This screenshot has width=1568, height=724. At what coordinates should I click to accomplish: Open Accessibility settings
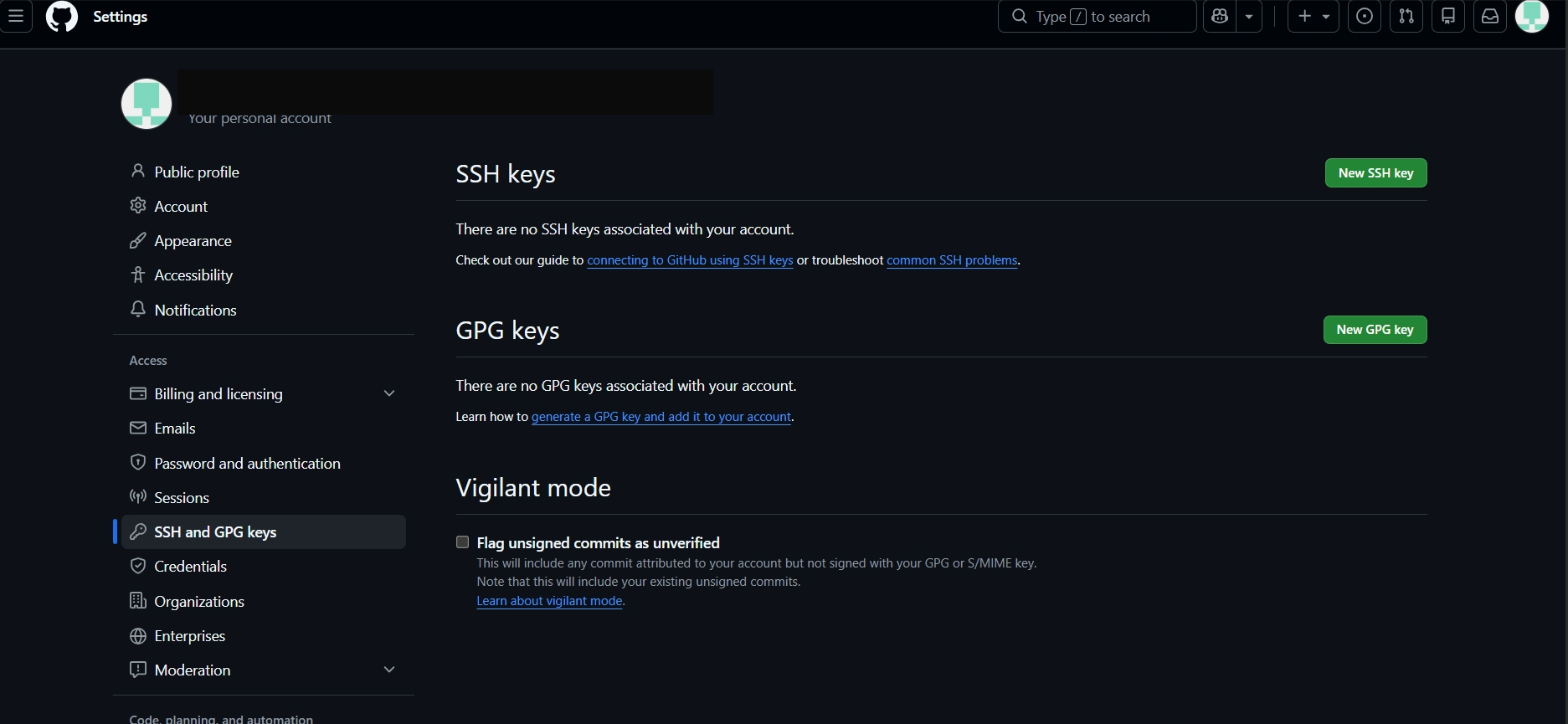click(264, 275)
